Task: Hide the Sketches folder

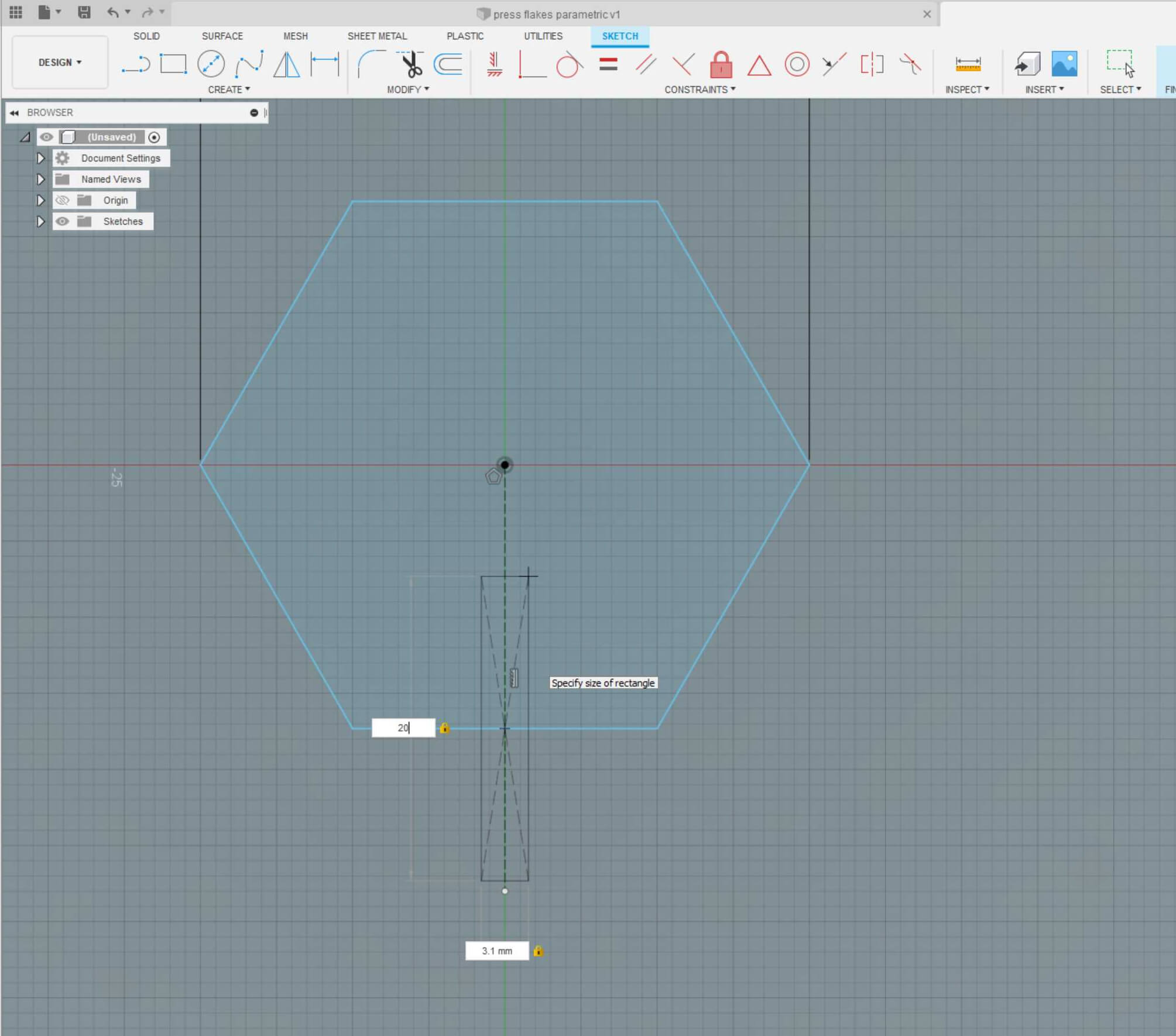Action: click(x=62, y=221)
